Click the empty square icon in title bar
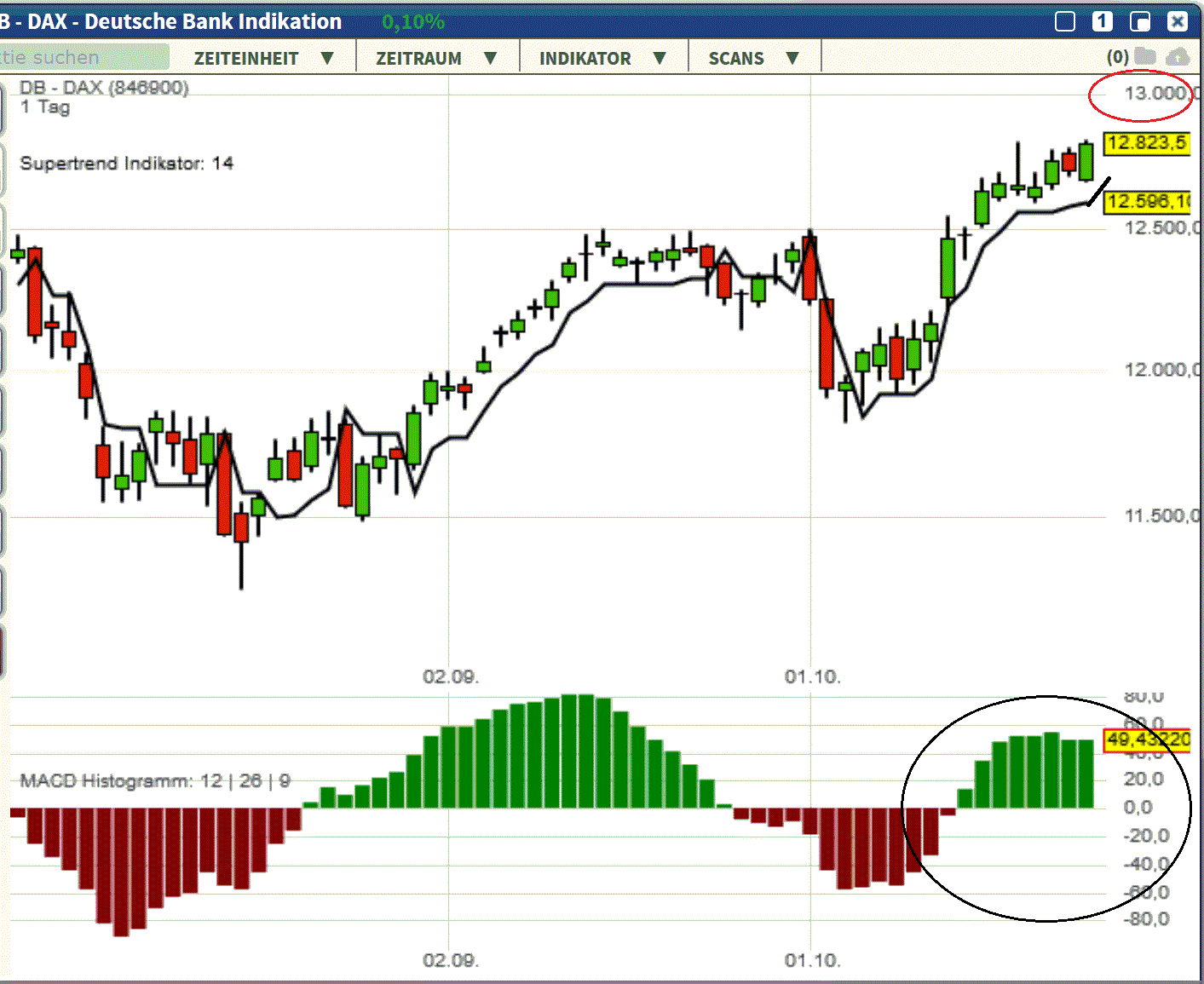1204x984 pixels. pyautogui.click(x=1065, y=21)
